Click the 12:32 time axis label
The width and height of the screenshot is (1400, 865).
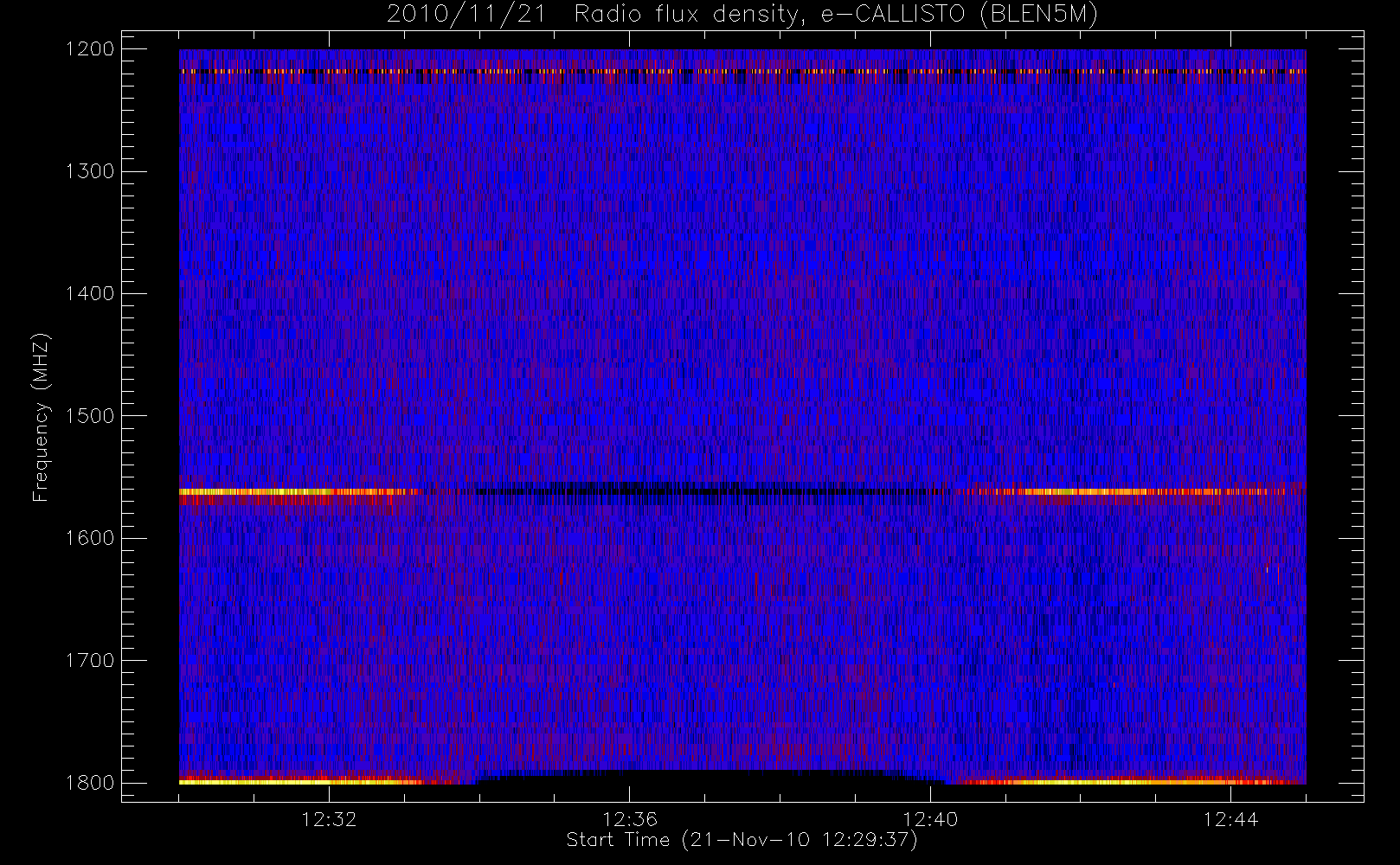click(329, 819)
